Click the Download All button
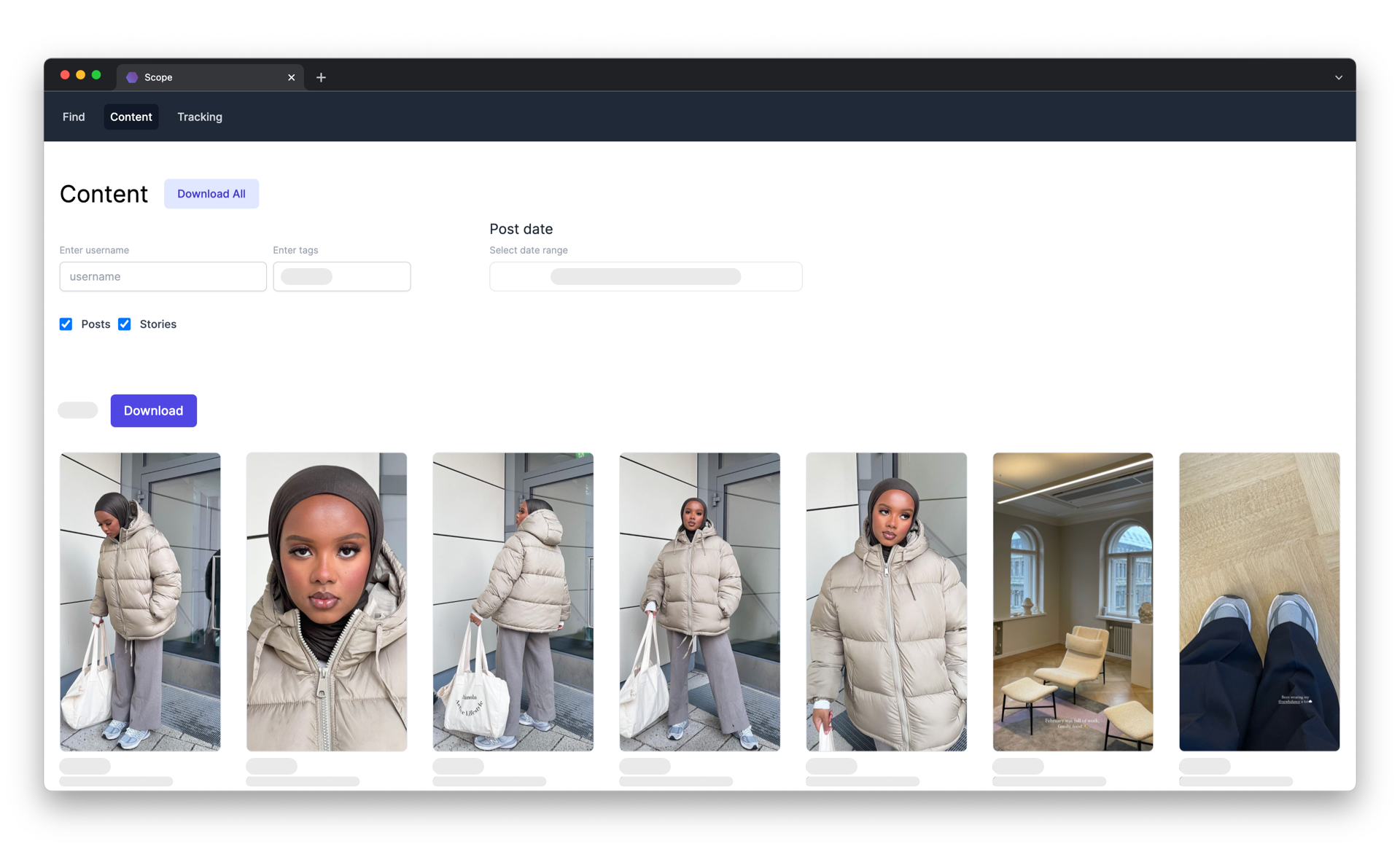Viewport: 1400px width, 849px height. click(211, 194)
